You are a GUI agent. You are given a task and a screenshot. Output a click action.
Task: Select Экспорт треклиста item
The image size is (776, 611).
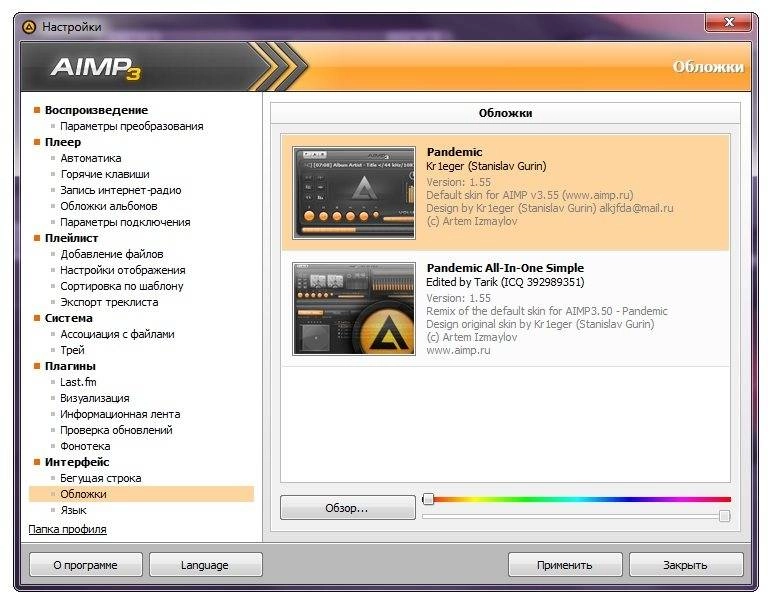click(109, 302)
